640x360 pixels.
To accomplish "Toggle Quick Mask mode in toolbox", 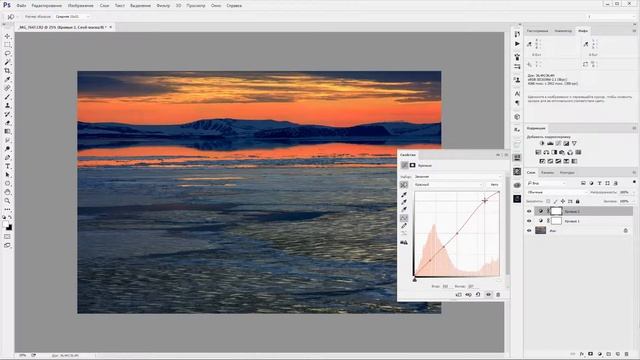I will (x=7, y=236).
